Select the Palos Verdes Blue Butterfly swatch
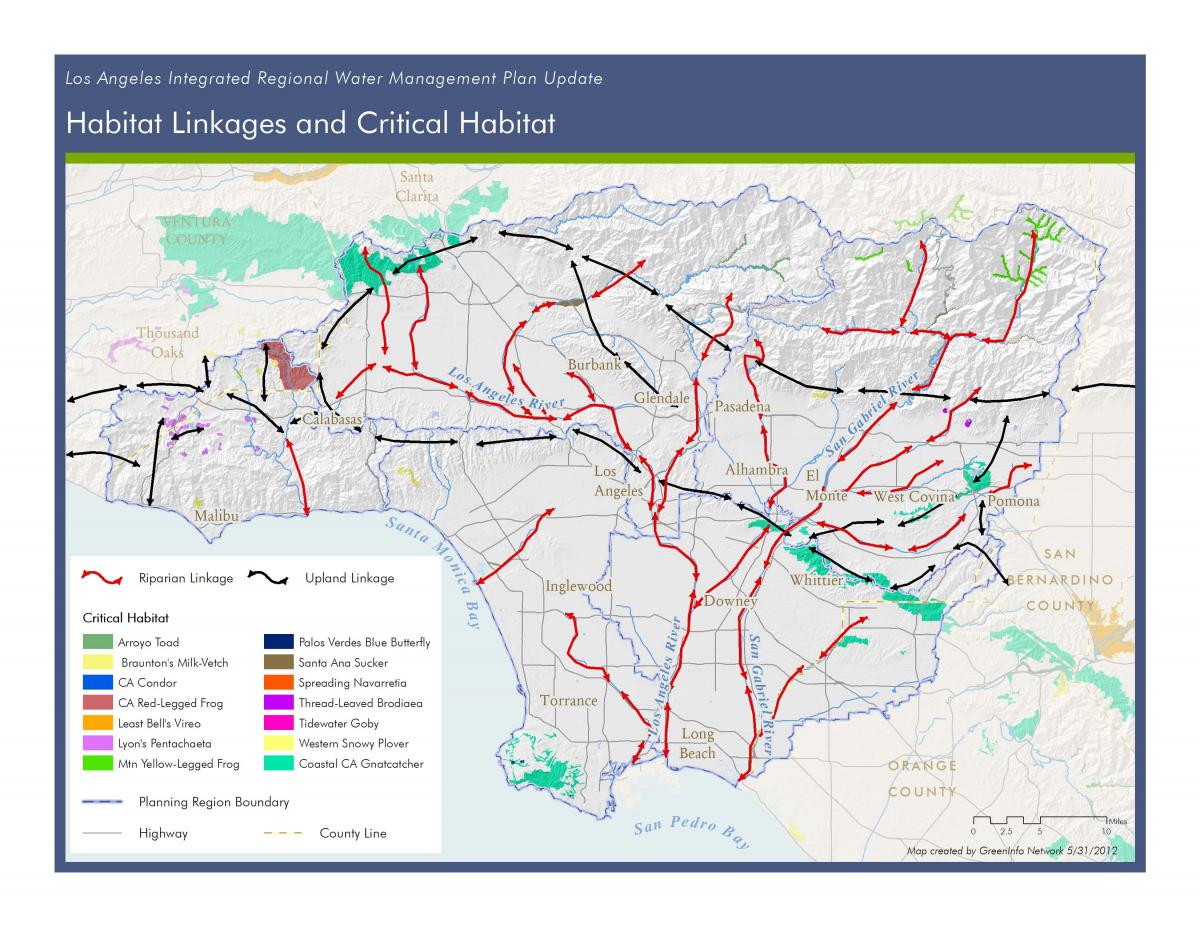The width and height of the screenshot is (1200, 927). 278,642
